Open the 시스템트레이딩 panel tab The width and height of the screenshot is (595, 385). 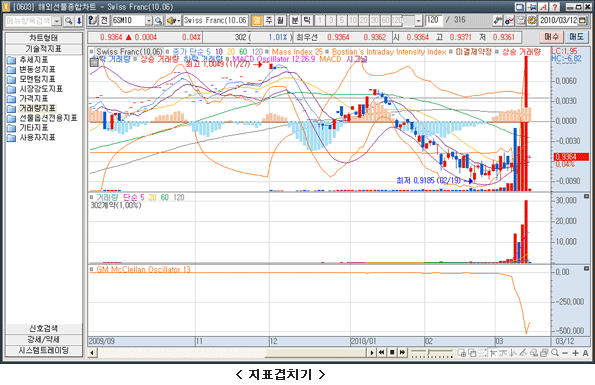pyautogui.click(x=44, y=350)
